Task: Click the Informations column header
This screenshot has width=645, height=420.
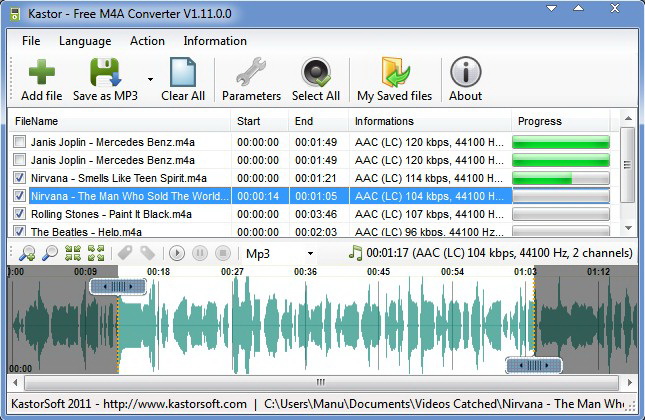Action: 430,121
